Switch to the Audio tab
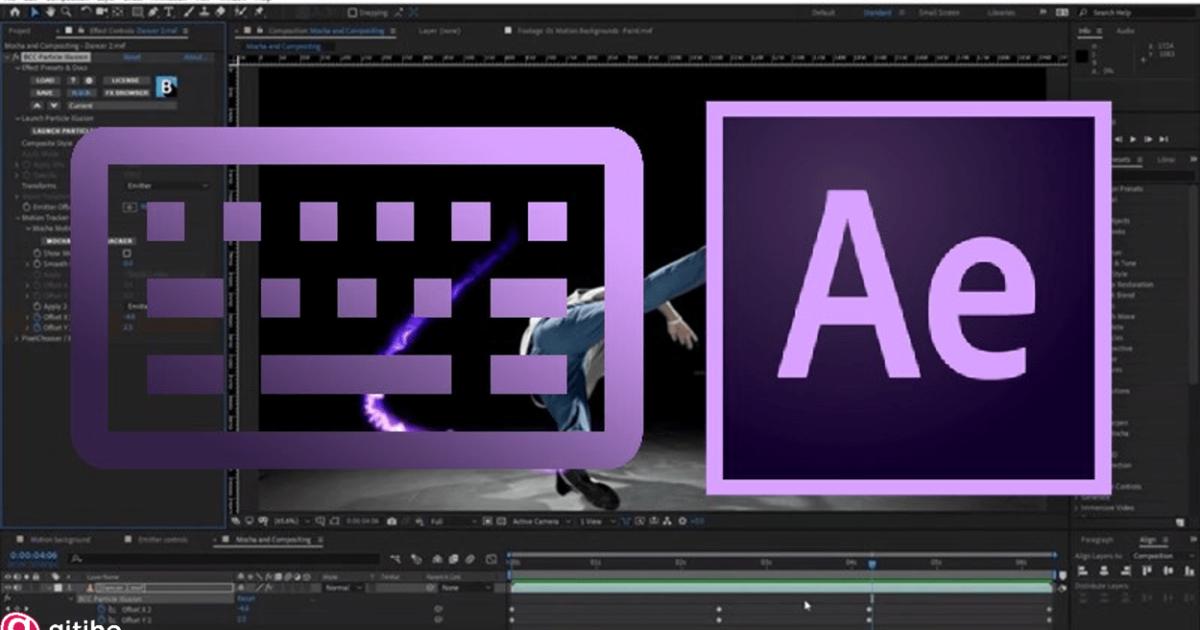The width and height of the screenshot is (1200, 630). (x=1125, y=30)
